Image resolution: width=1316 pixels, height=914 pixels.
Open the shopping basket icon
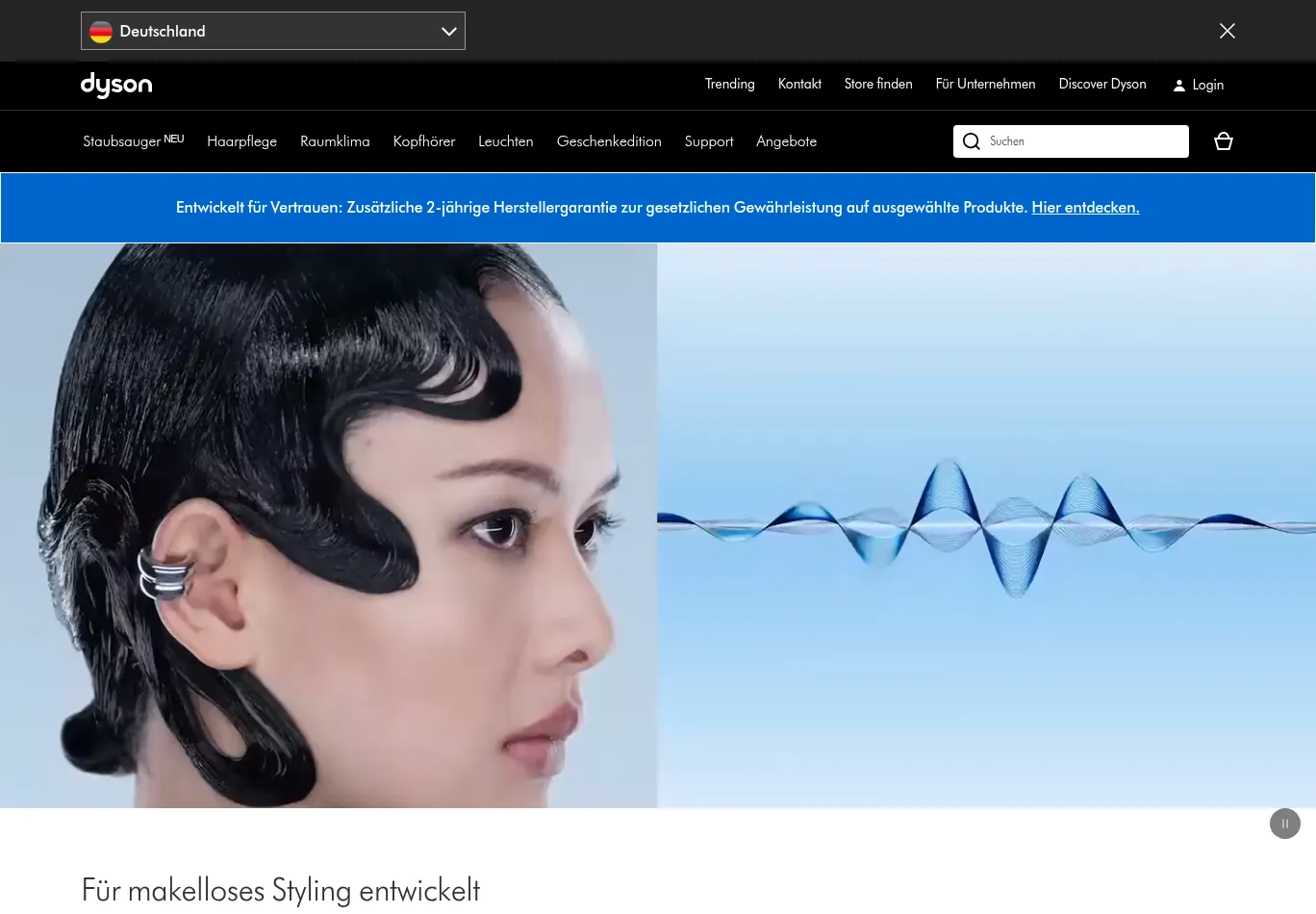coord(1223,141)
